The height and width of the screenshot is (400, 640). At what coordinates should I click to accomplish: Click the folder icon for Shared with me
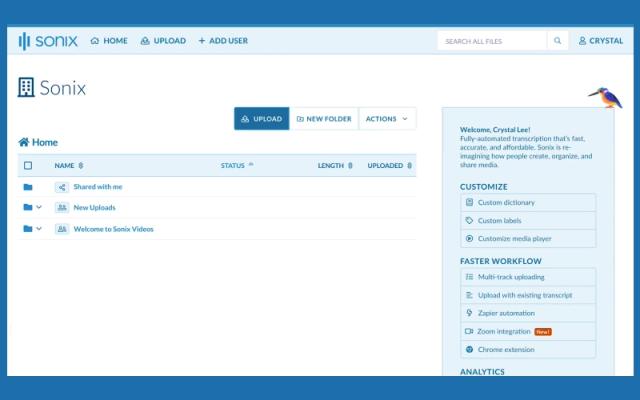[28, 187]
